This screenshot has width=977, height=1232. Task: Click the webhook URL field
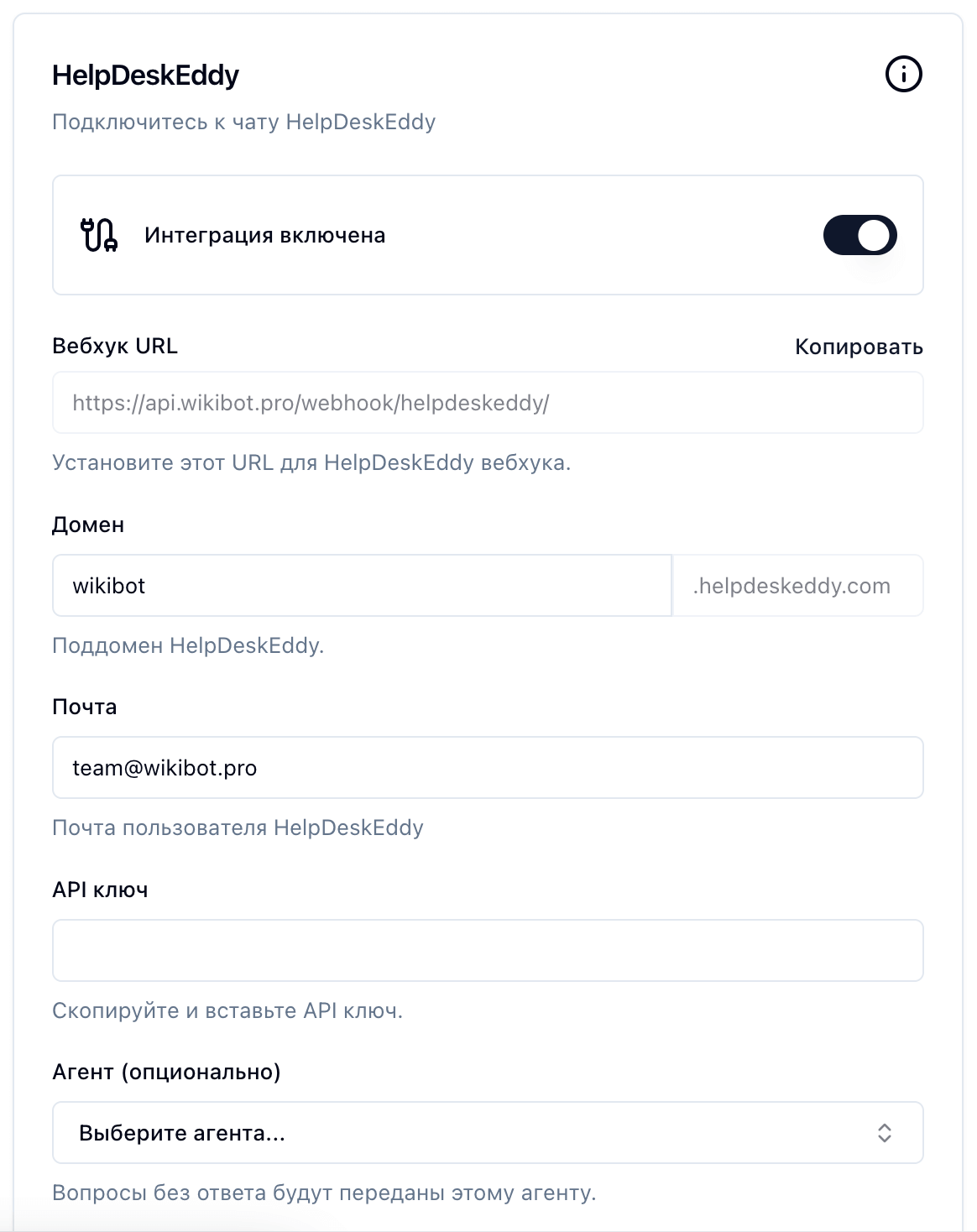coord(487,403)
